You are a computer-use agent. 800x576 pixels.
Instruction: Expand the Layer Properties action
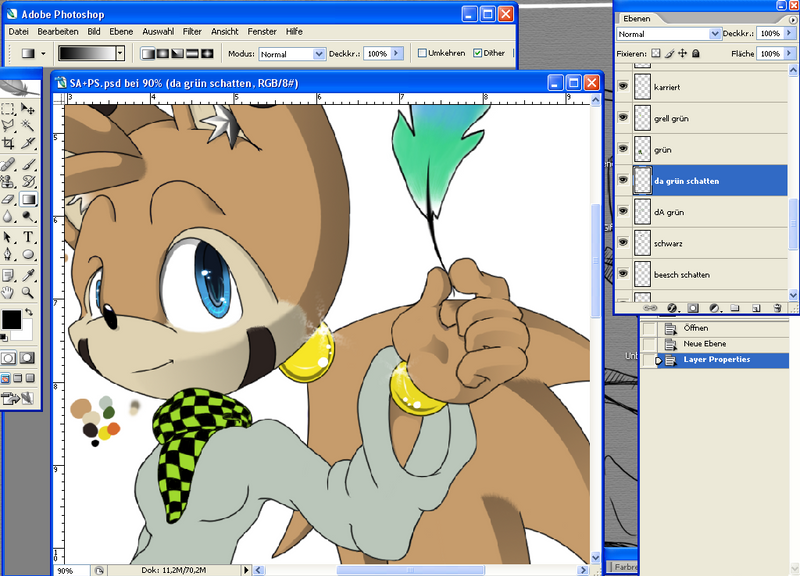[x=659, y=360]
